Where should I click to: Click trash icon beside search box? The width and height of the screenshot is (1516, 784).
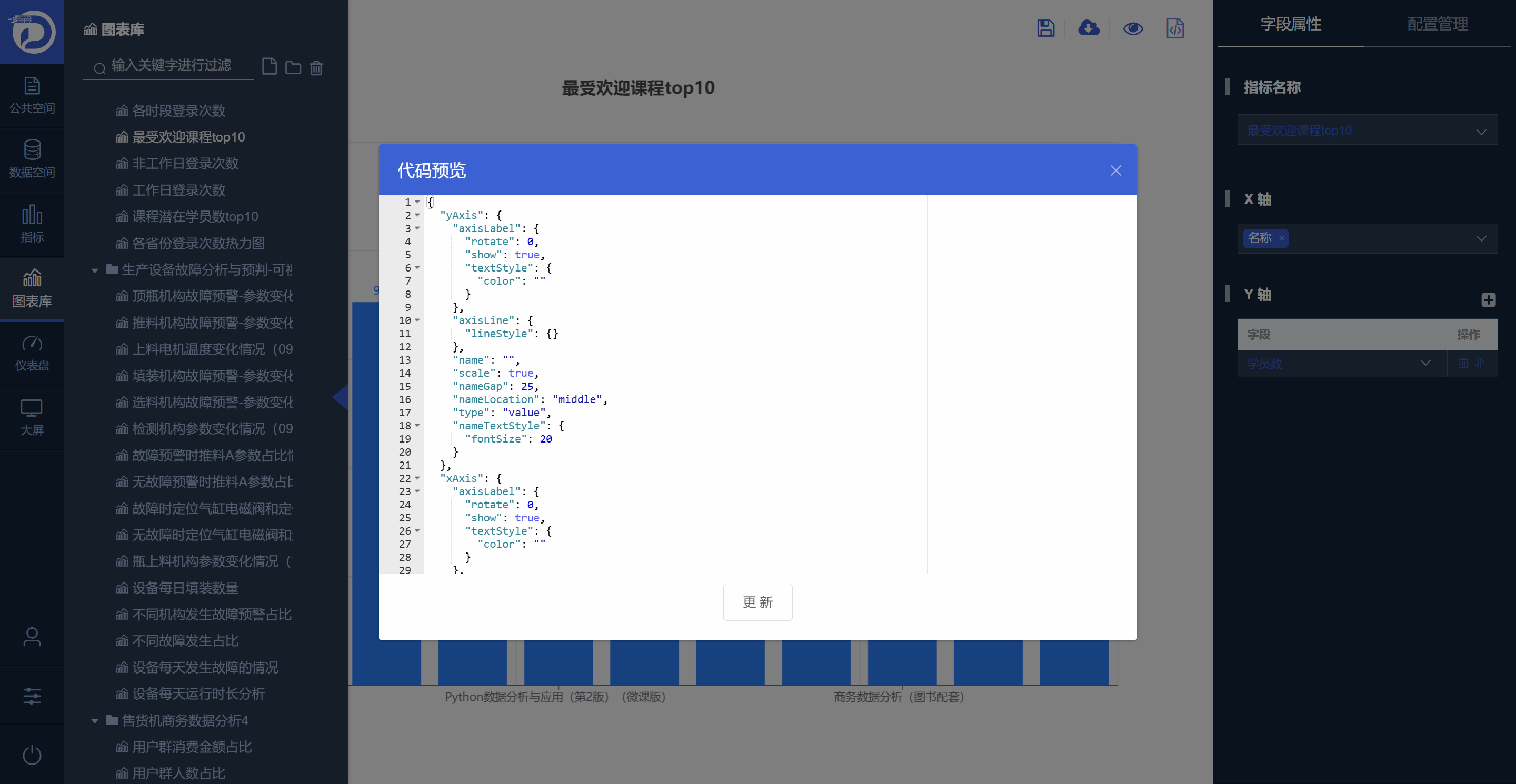pos(316,68)
